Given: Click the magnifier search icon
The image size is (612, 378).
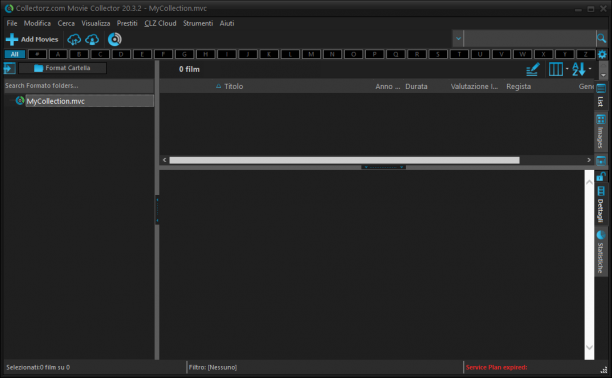Looking at the screenshot, I should pyautogui.click(x=601, y=38).
